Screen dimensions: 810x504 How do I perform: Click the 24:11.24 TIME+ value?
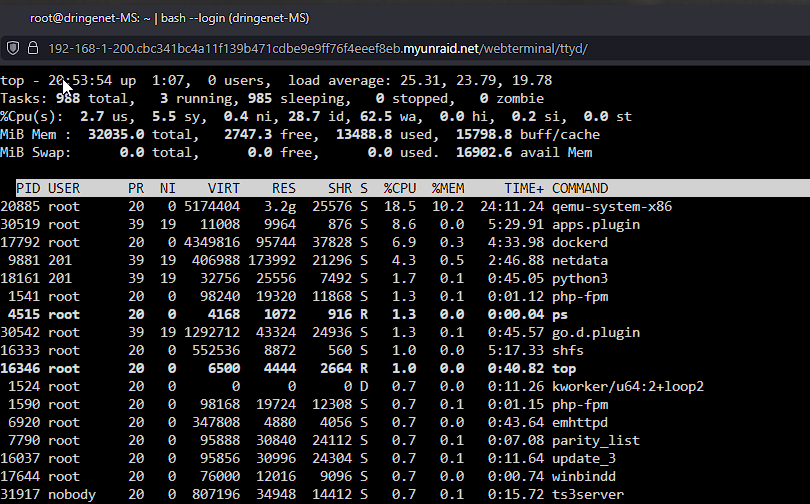tap(512, 207)
